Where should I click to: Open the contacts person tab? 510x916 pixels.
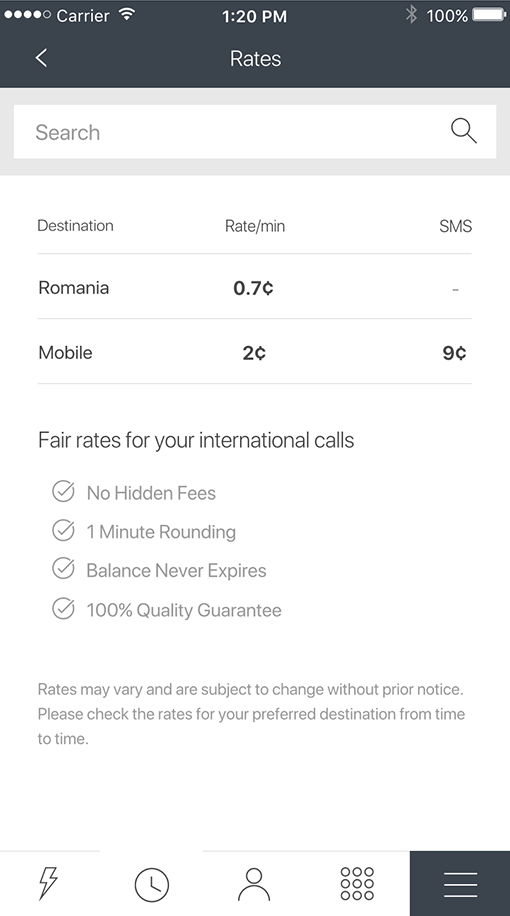tap(254, 884)
